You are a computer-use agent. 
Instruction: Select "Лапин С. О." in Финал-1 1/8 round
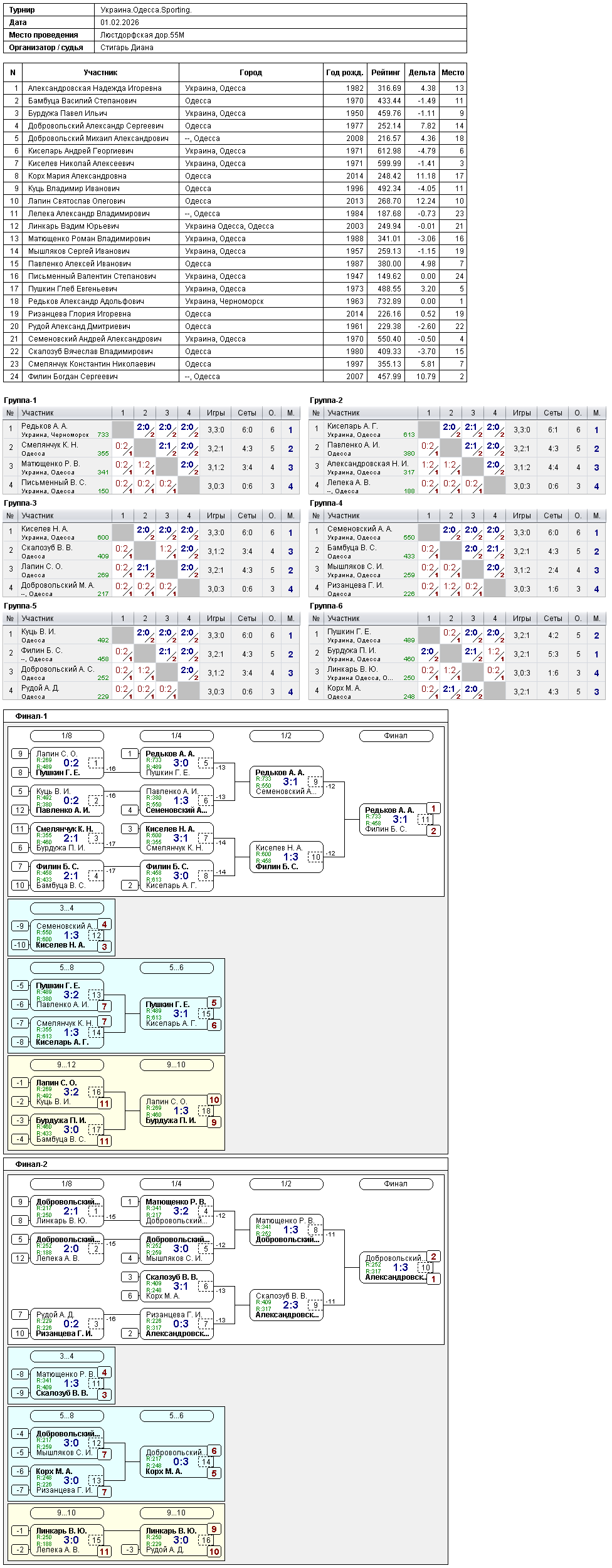pos(56,754)
